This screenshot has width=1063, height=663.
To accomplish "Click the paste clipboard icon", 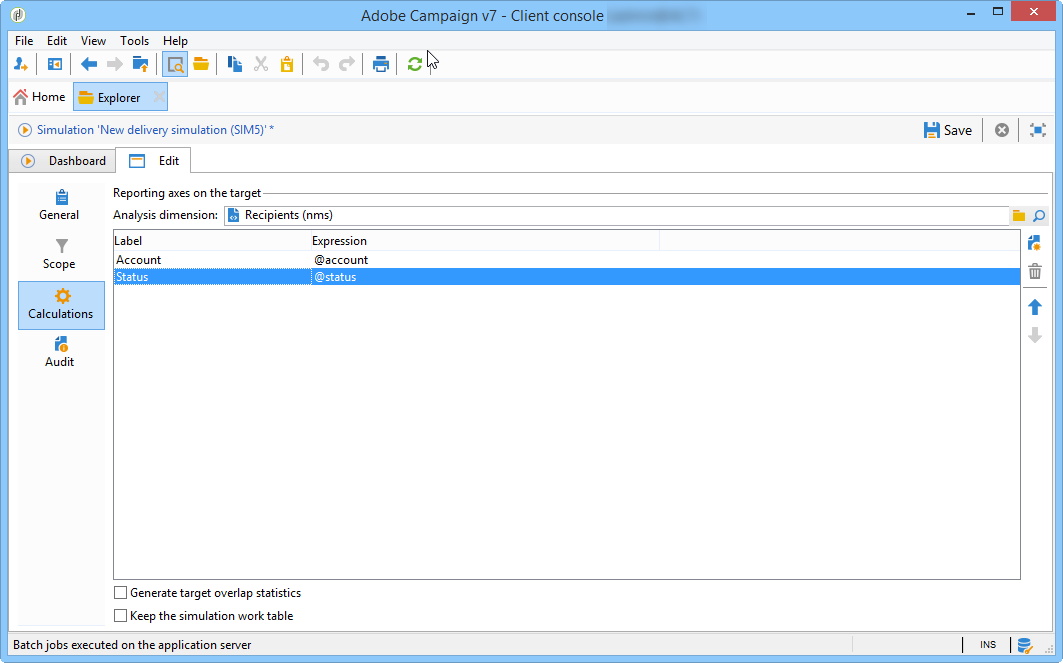I will coord(287,64).
